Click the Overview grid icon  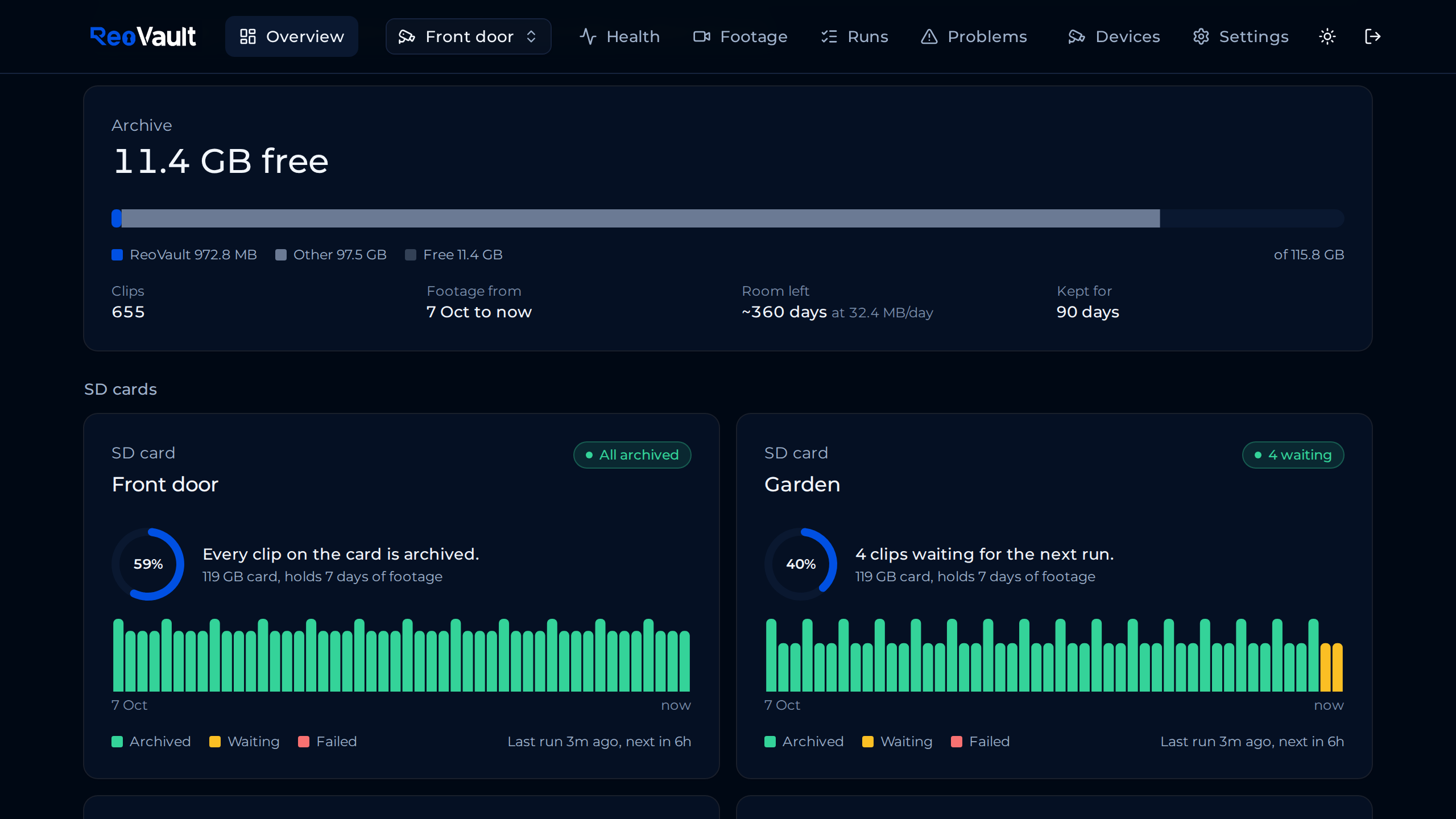(x=247, y=36)
